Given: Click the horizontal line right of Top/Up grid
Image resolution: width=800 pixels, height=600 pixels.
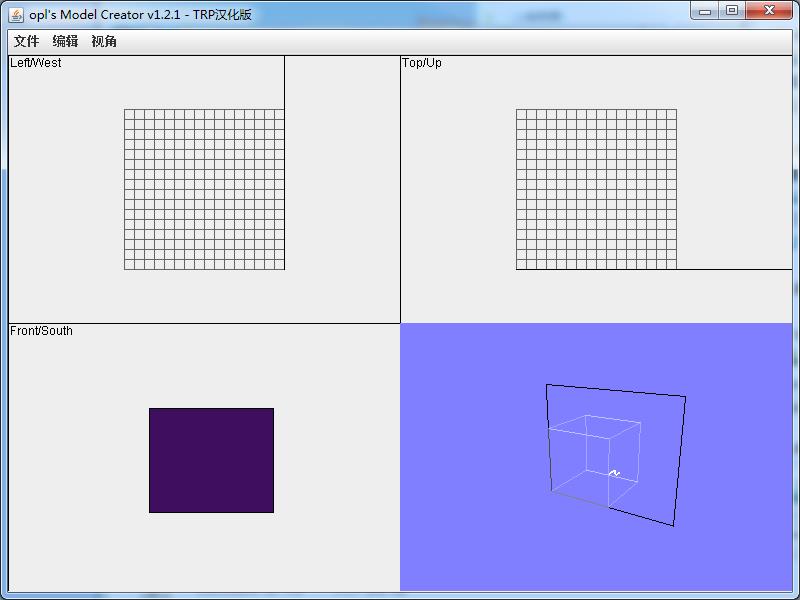Looking at the screenshot, I should tap(734, 269).
